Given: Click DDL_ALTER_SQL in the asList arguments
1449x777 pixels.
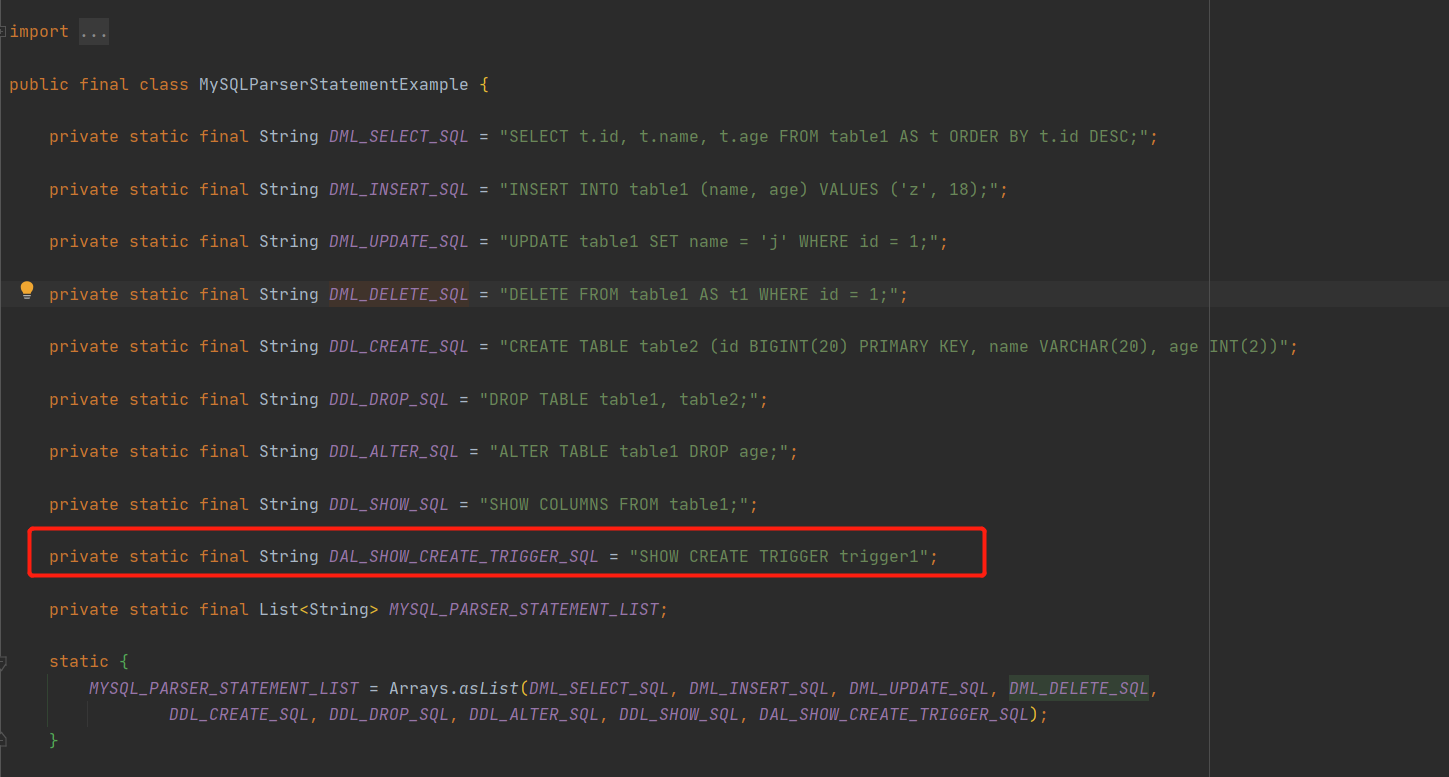Looking at the screenshot, I should (533, 715).
